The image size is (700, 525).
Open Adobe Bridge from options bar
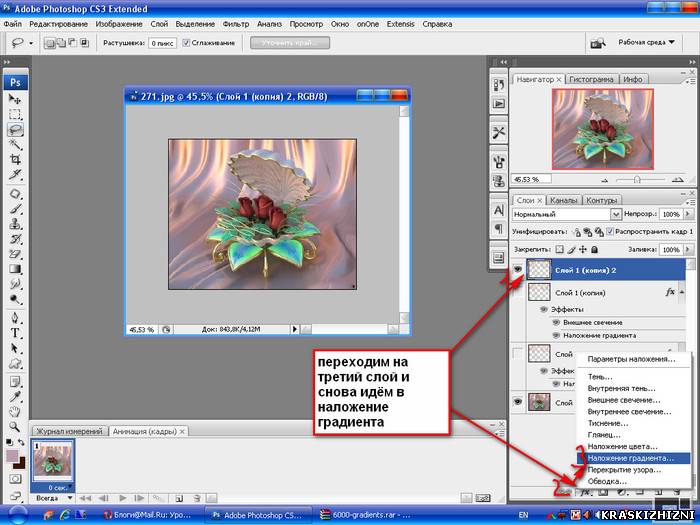[x=598, y=43]
